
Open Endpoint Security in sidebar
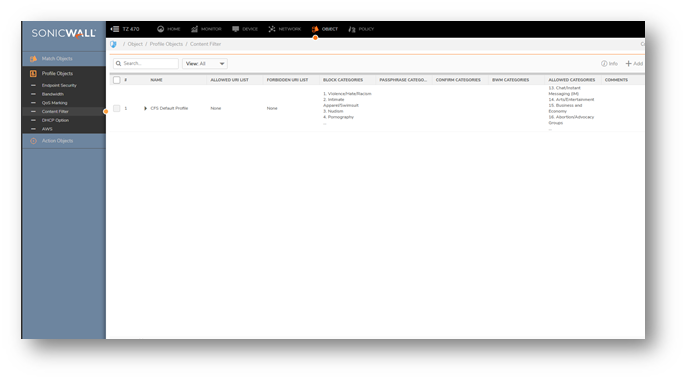tap(59, 85)
